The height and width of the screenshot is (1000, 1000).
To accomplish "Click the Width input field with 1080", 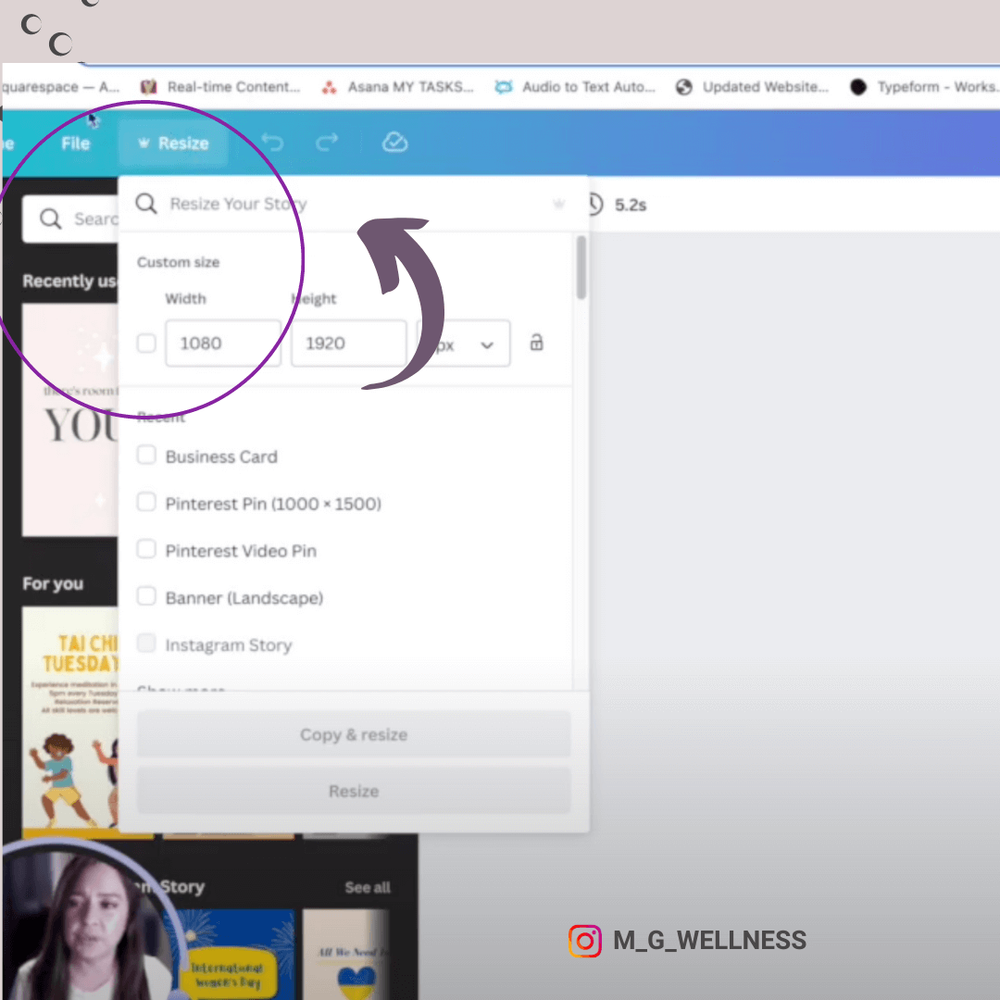I will pyautogui.click(x=223, y=343).
